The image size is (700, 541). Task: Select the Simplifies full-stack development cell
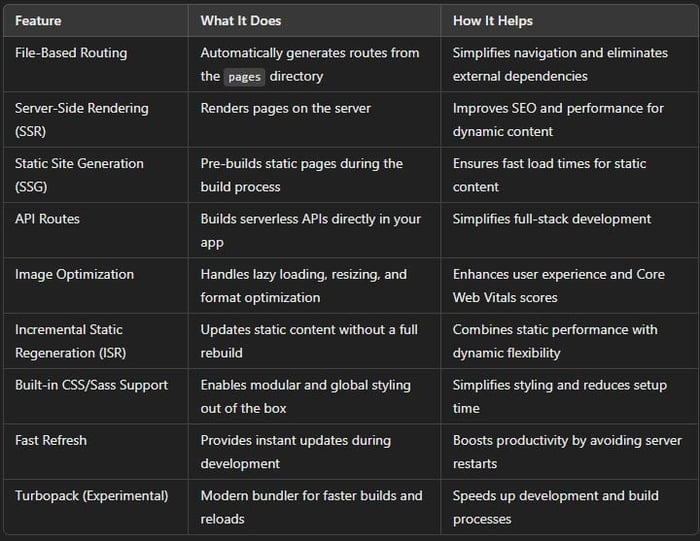(569, 230)
